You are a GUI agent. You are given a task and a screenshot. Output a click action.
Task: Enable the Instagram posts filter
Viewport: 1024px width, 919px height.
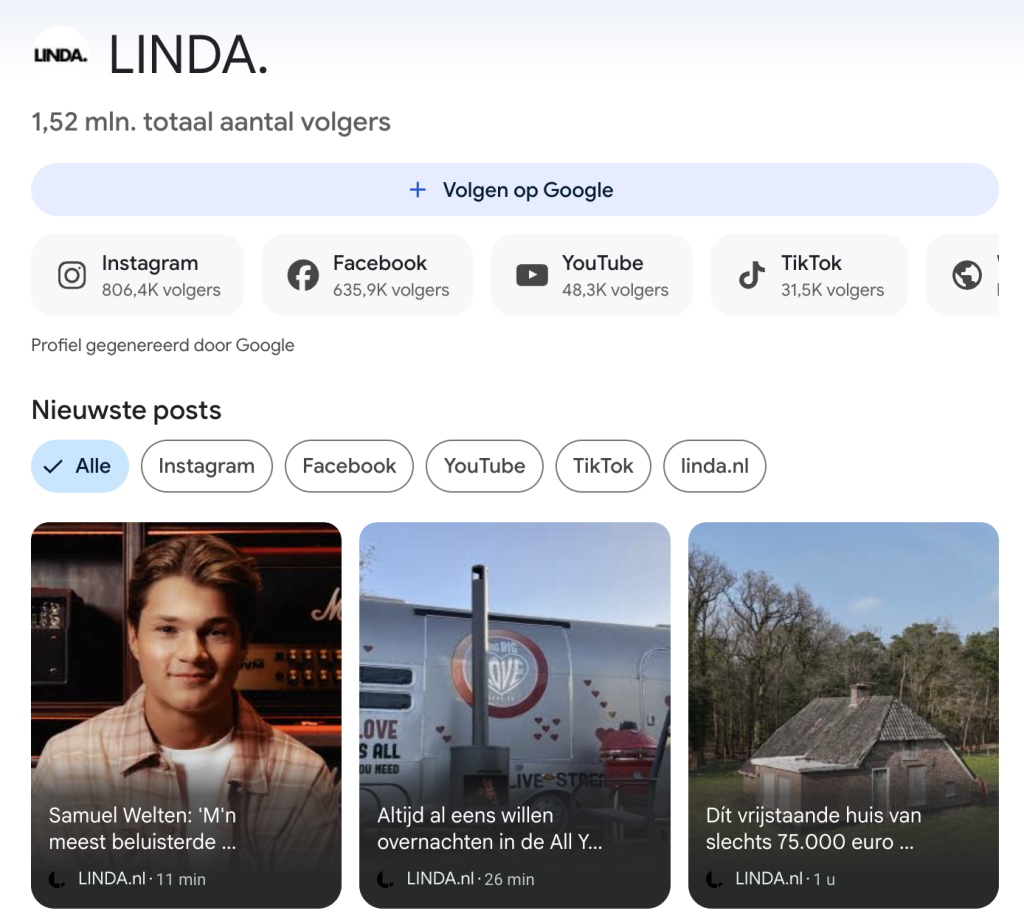pyautogui.click(x=206, y=466)
